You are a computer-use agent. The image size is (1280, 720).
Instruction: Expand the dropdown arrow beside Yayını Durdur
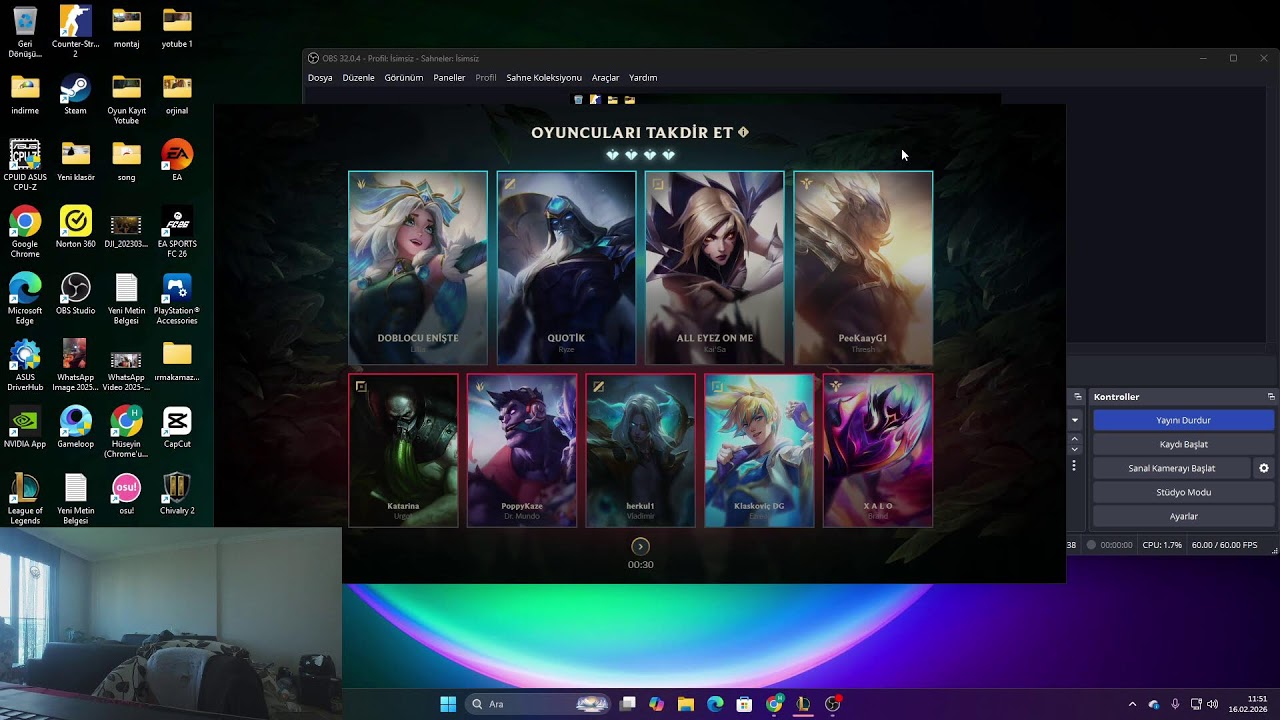[x=1075, y=421]
